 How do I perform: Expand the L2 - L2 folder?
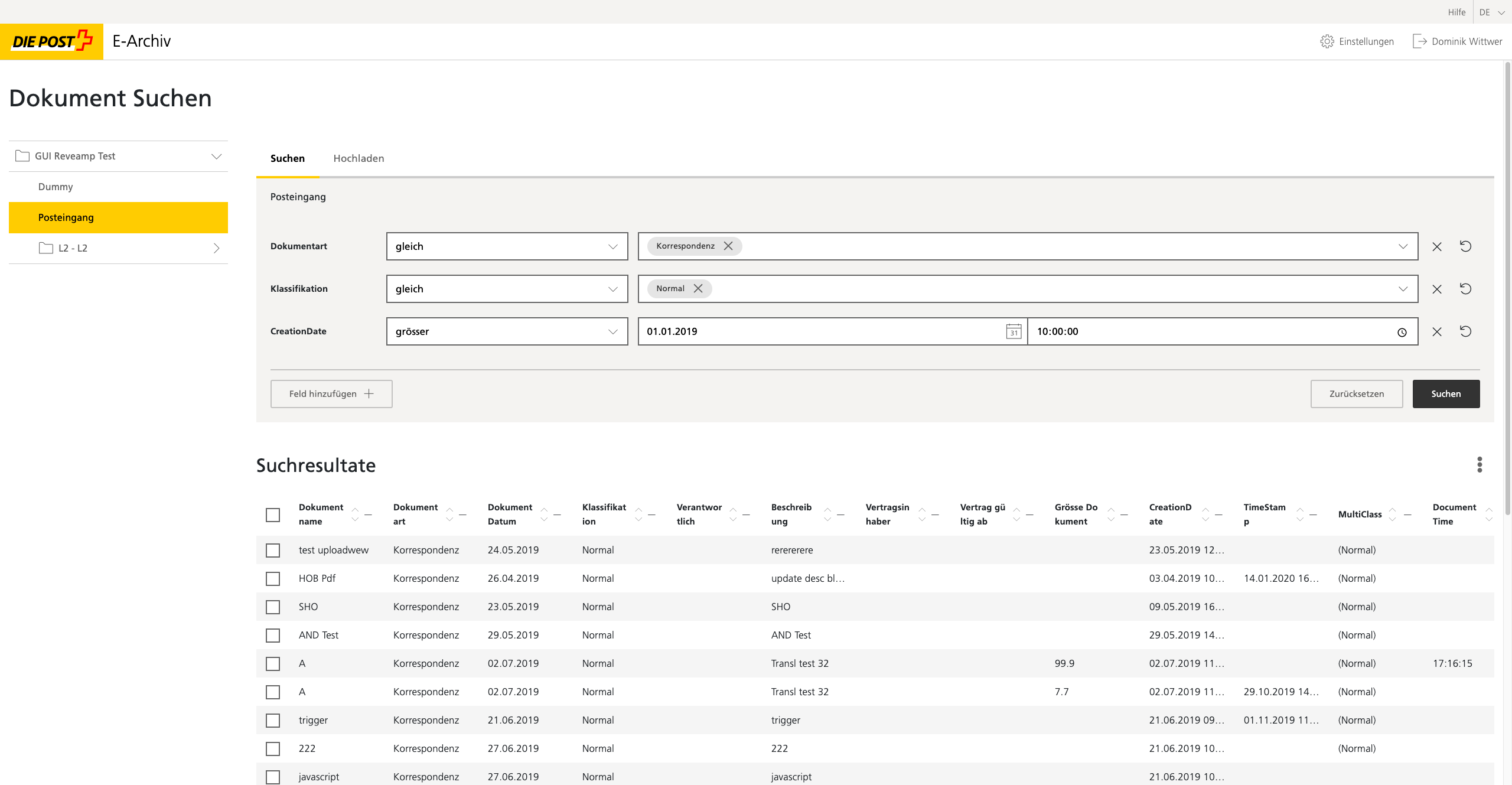click(x=216, y=248)
